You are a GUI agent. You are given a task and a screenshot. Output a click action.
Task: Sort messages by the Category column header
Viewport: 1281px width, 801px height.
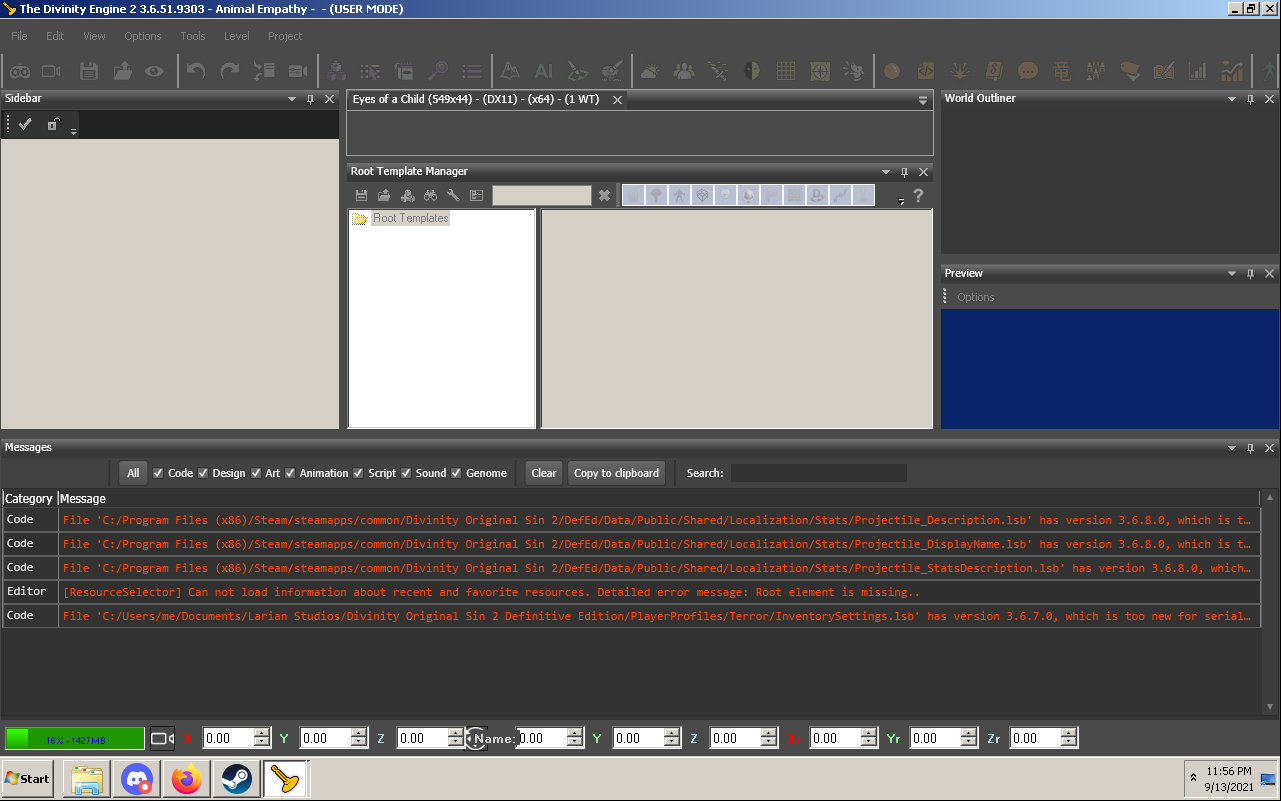(x=28, y=498)
